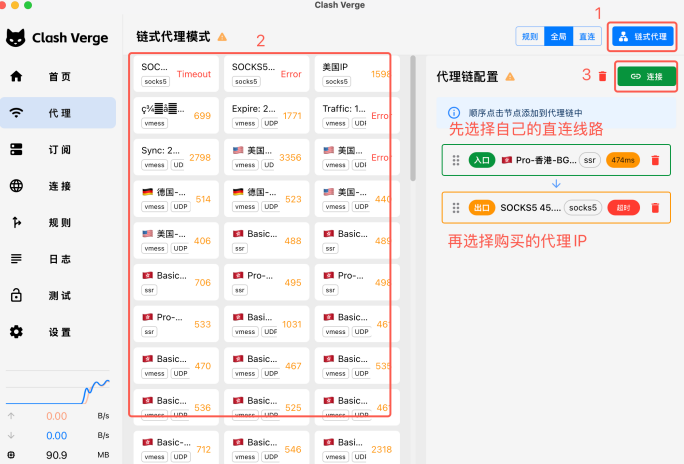This screenshot has height=464, width=684.
Task: Delete the Pro-香港 entry node
Action: (655, 160)
